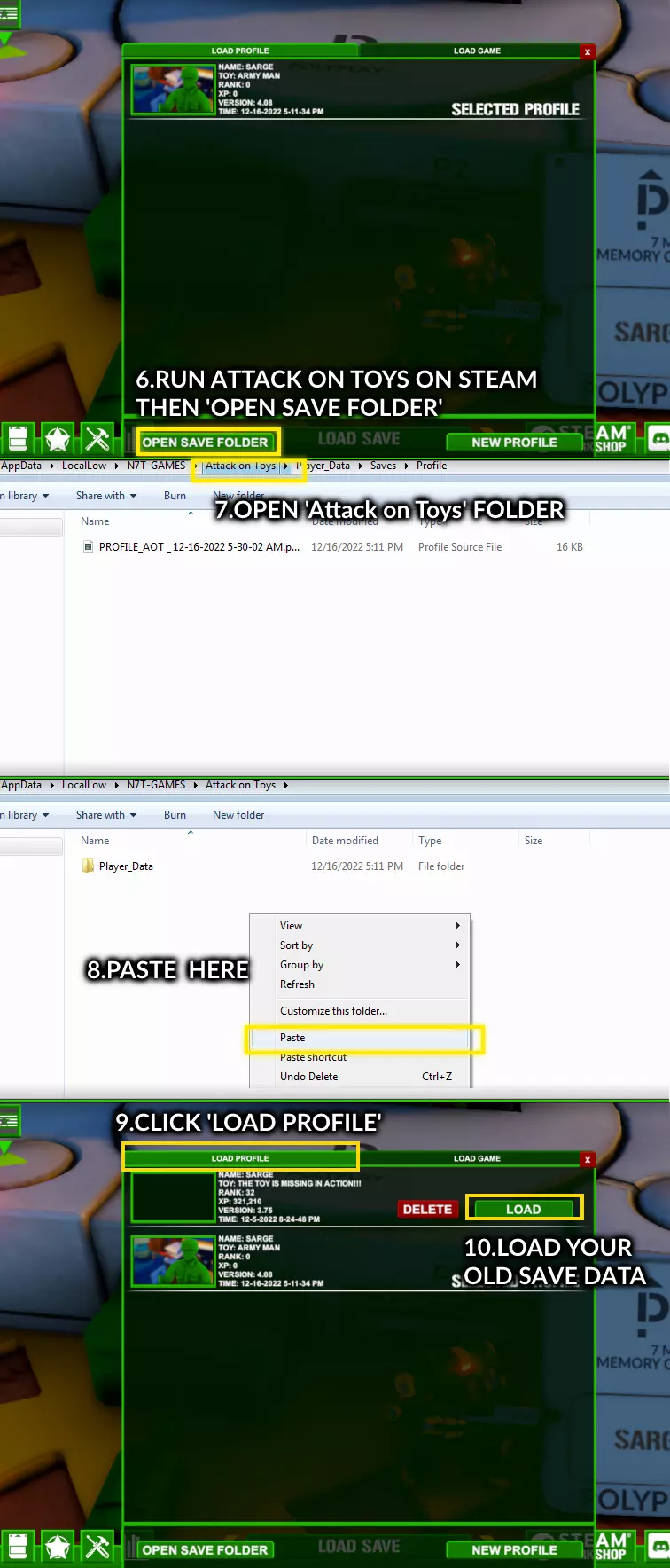The height and width of the screenshot is (1568, 670).
Task: Click the star badge icon in the step 6 game screen
Action: (x=58, y=438)
